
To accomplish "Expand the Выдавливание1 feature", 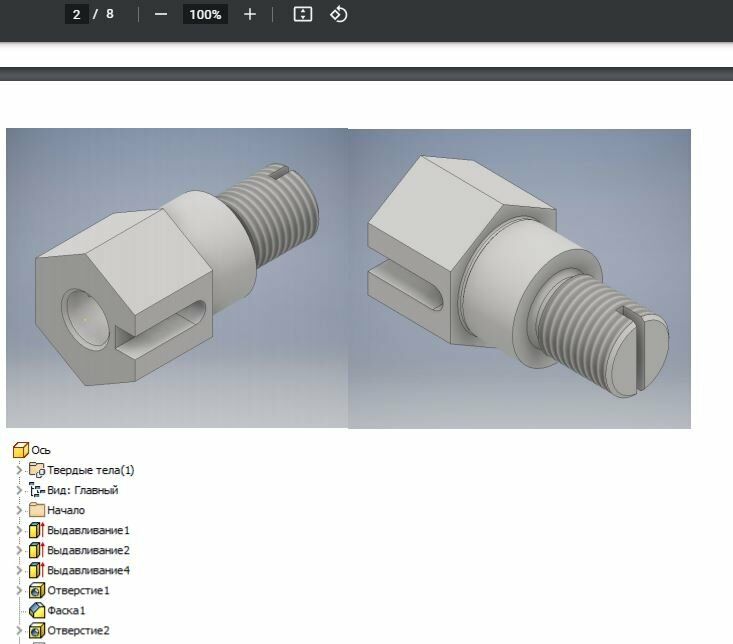I will (19, 530).
